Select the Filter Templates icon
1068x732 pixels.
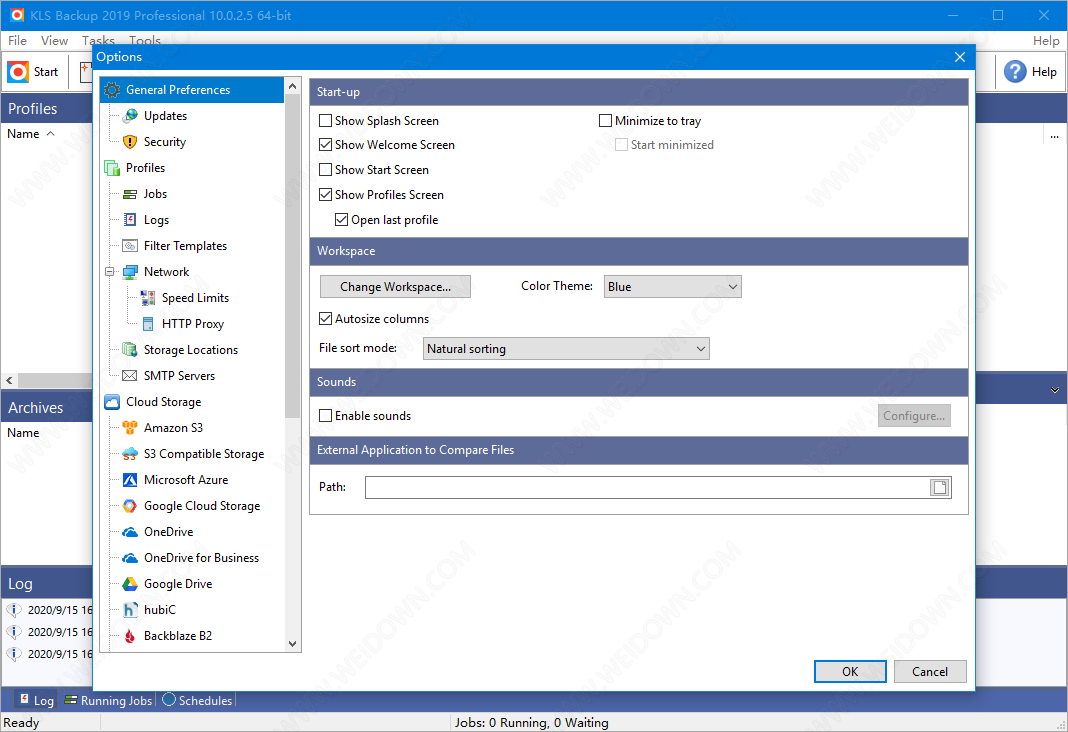tap(130, 246)
